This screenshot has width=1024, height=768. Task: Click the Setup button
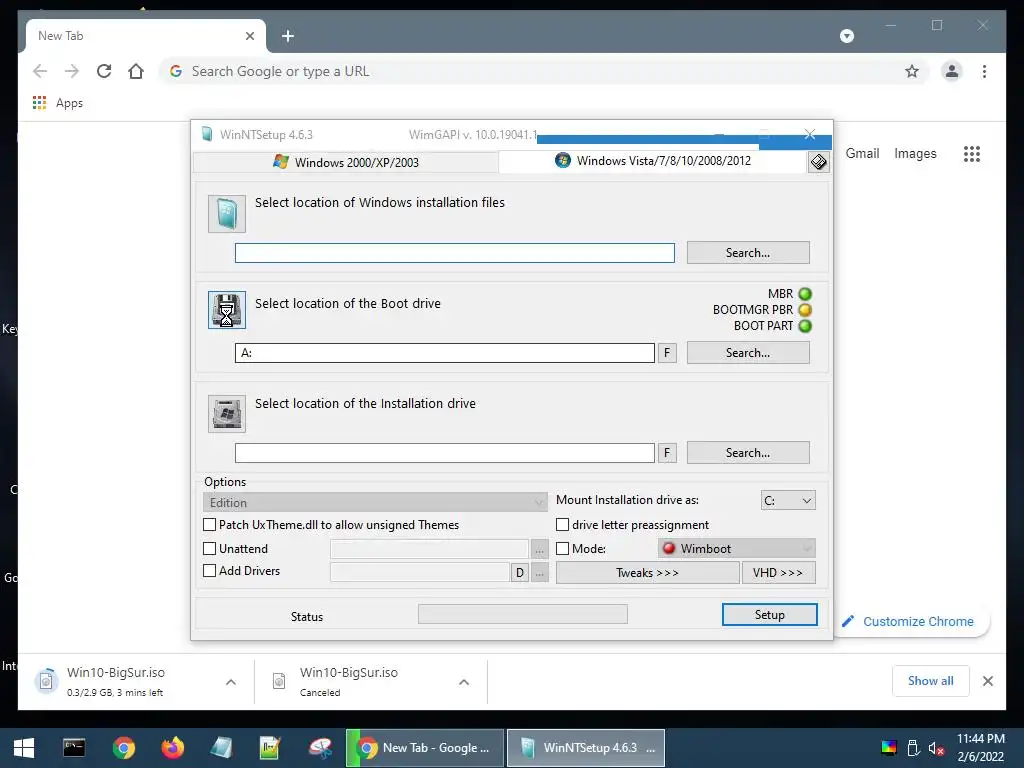[x=769, y=615]
